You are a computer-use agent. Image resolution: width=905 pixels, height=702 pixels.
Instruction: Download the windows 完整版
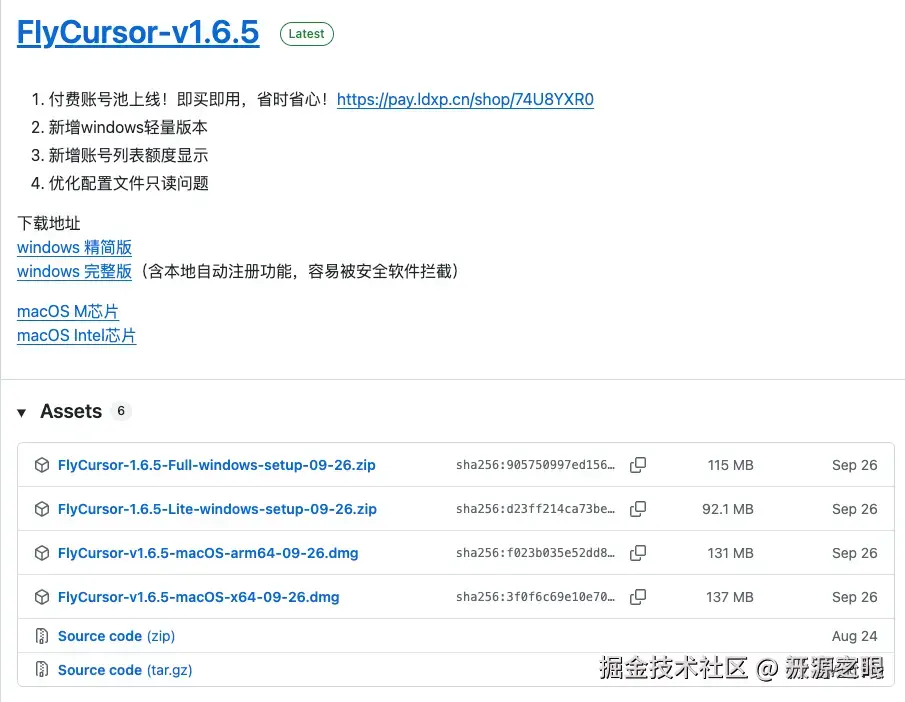(74, 271)
